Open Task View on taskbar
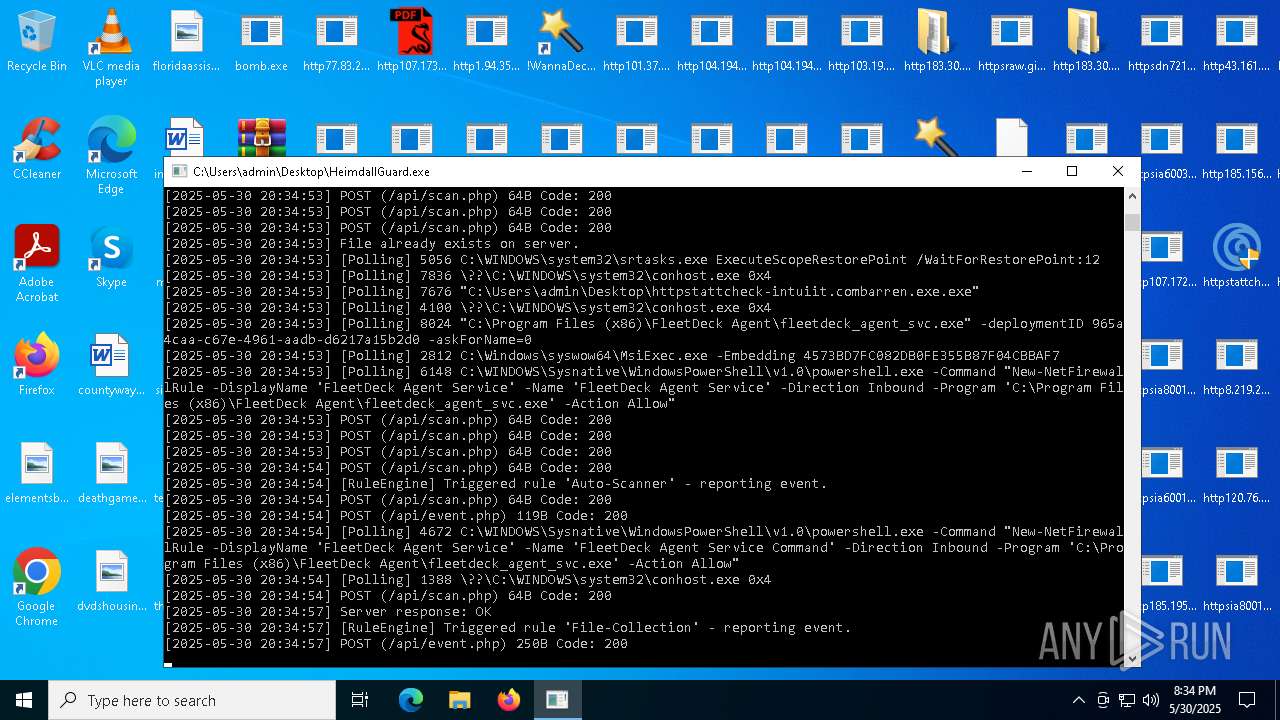The image size is (1280, 720). click(x=360, y=700)
